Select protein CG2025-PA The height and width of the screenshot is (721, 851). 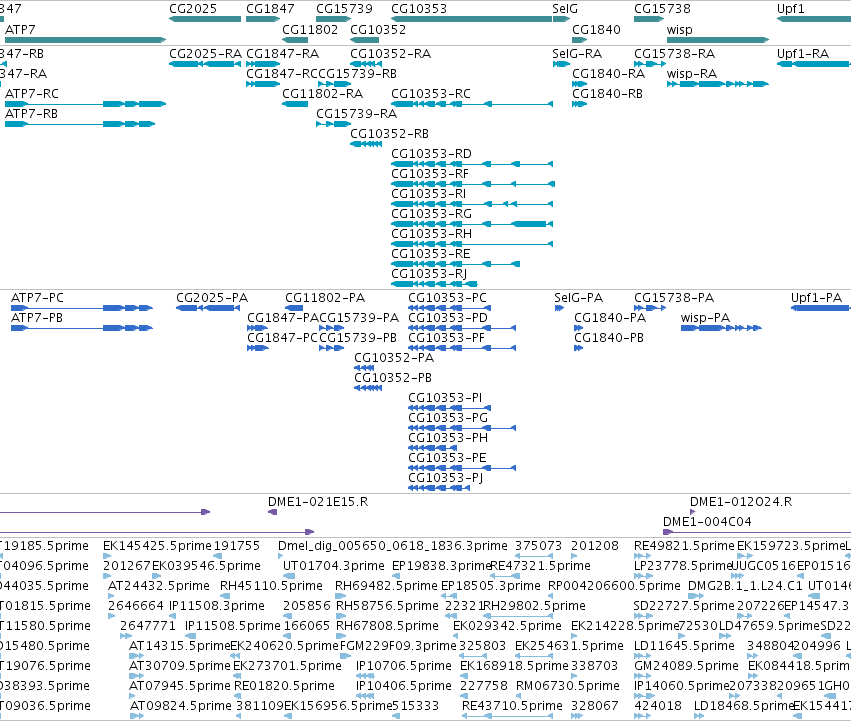click(x=208, y=308)
